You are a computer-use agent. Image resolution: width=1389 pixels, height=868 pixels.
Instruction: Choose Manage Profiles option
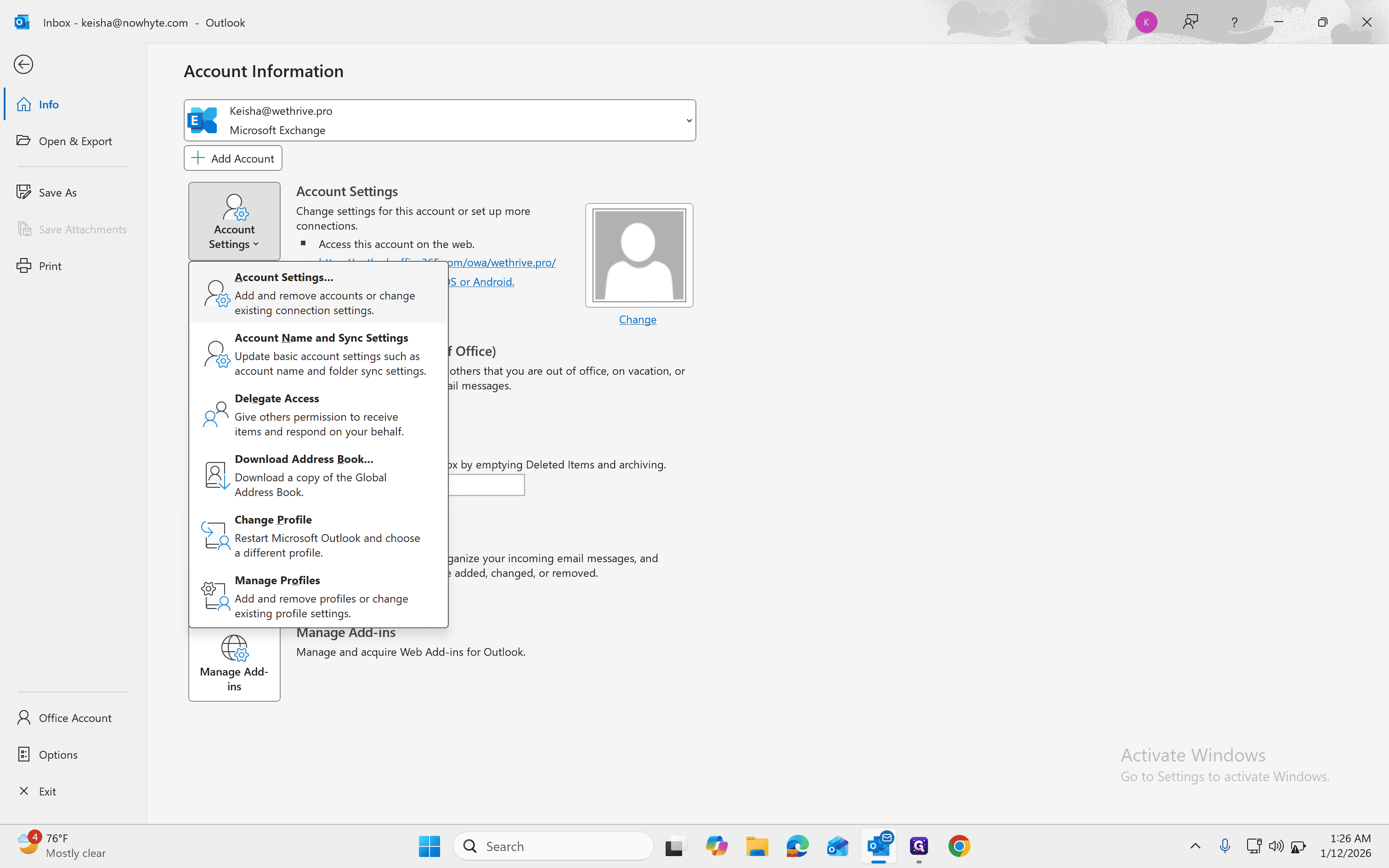(319, 597)
